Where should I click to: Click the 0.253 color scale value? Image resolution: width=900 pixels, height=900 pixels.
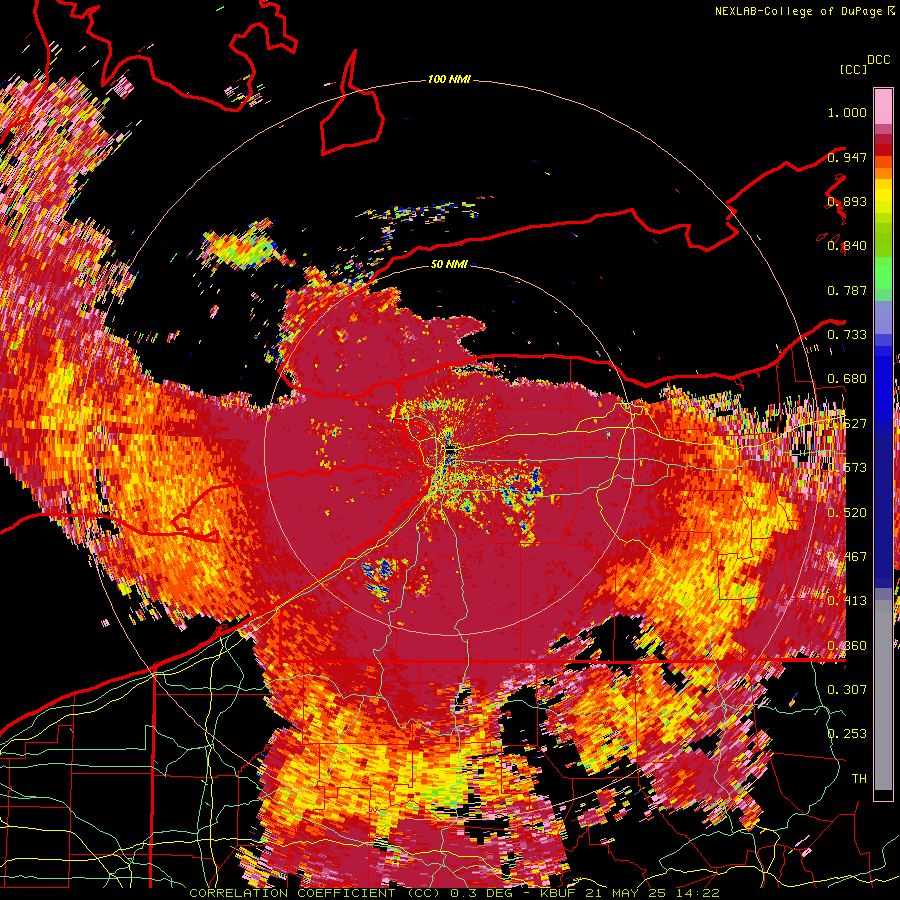(x=847, y=734)
